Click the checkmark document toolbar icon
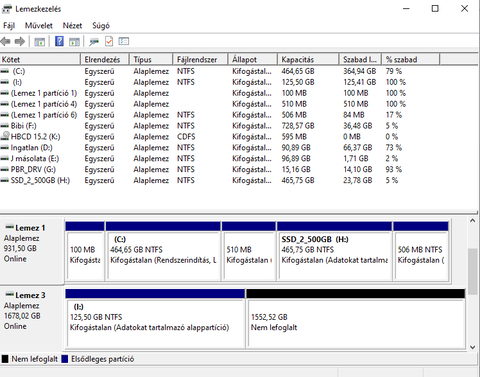The height and width of the screenshot is (377, 480). click(x=109, y=42)
